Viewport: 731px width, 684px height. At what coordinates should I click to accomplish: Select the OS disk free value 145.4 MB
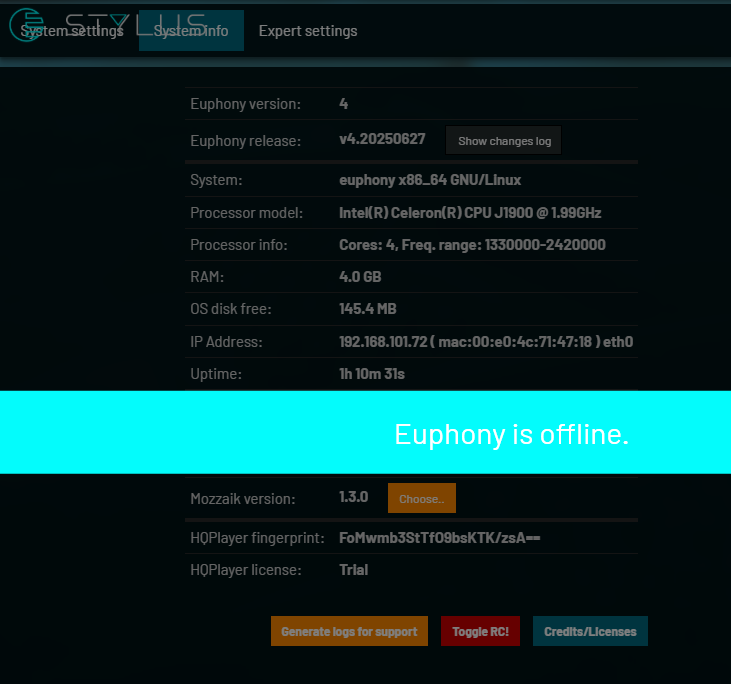[x=368, y=309]
